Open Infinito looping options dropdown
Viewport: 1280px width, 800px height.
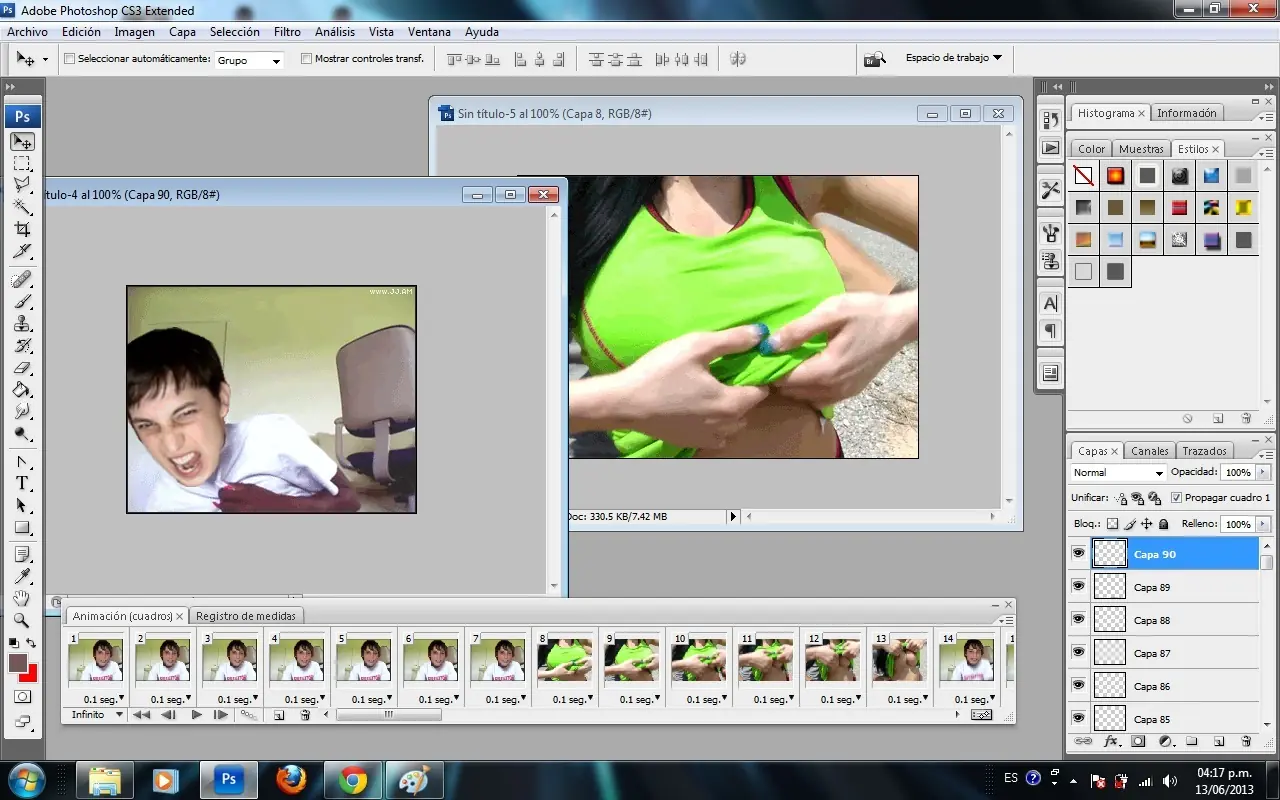tap(97, 715)
